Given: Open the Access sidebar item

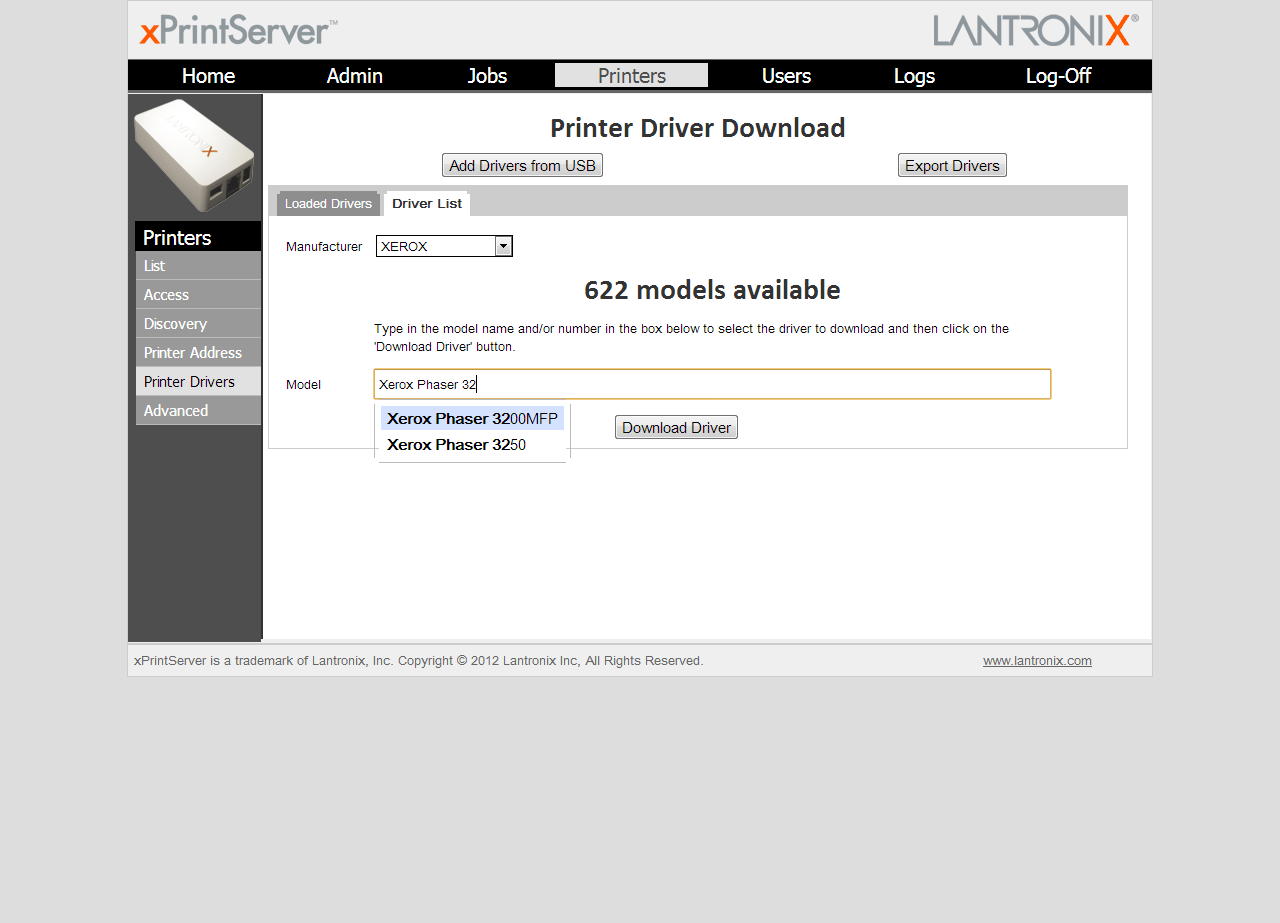Looking at the screenshot, I should coord(198,295).
